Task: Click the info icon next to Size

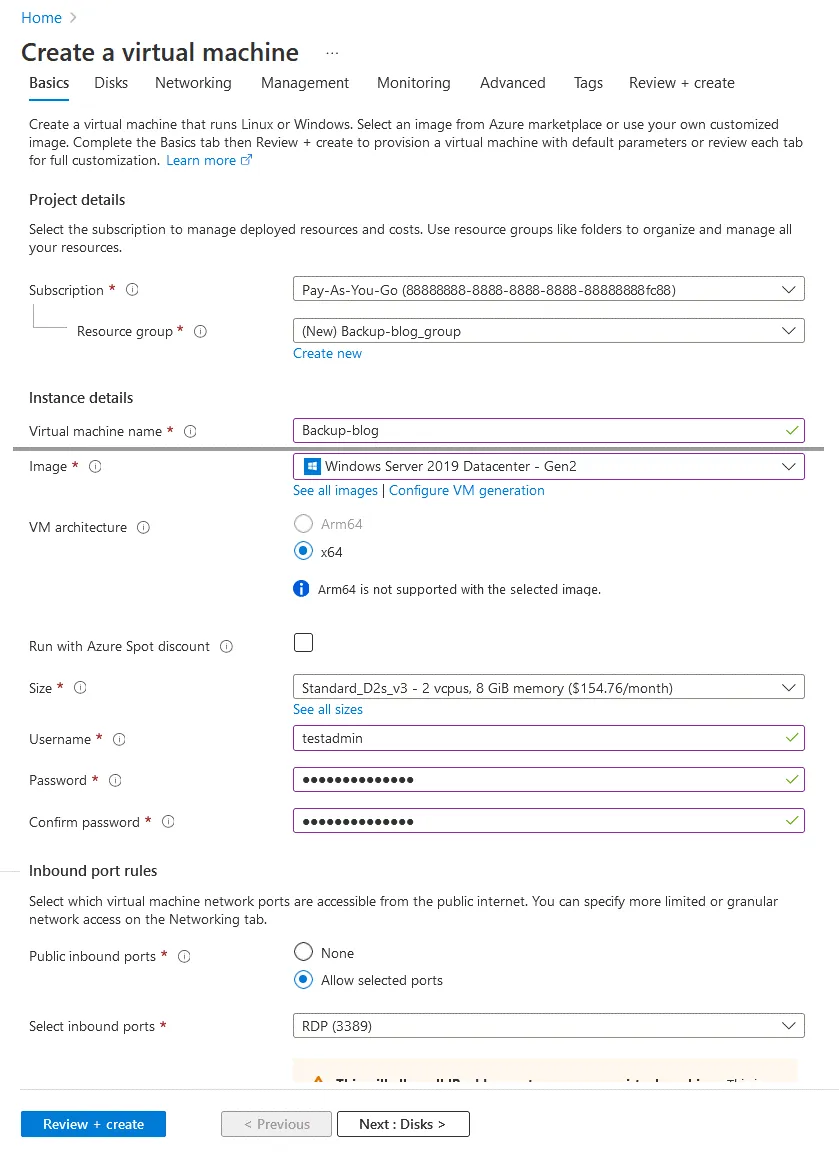Action: 80,687
